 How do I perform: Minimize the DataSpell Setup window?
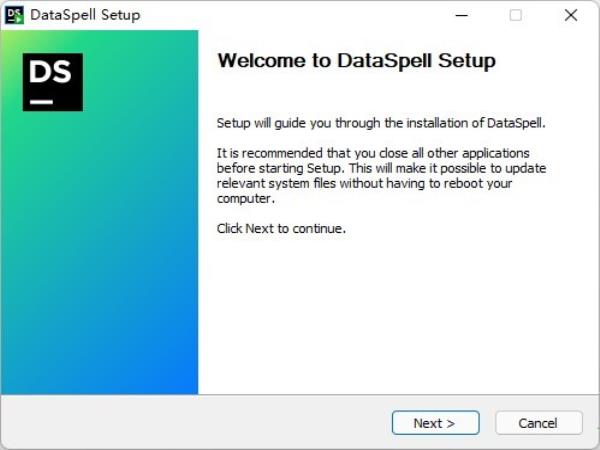(462, 15)
